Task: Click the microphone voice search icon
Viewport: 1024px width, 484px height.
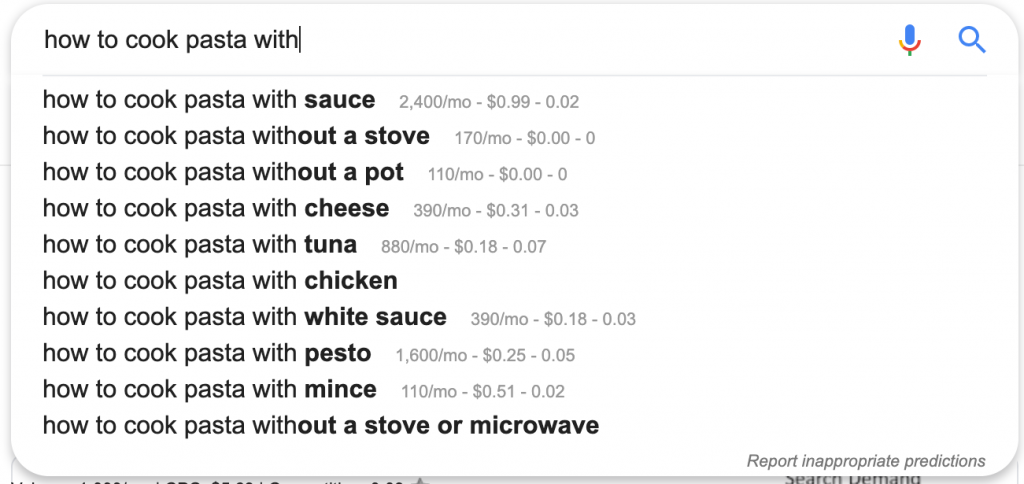Action: point(909,40)
